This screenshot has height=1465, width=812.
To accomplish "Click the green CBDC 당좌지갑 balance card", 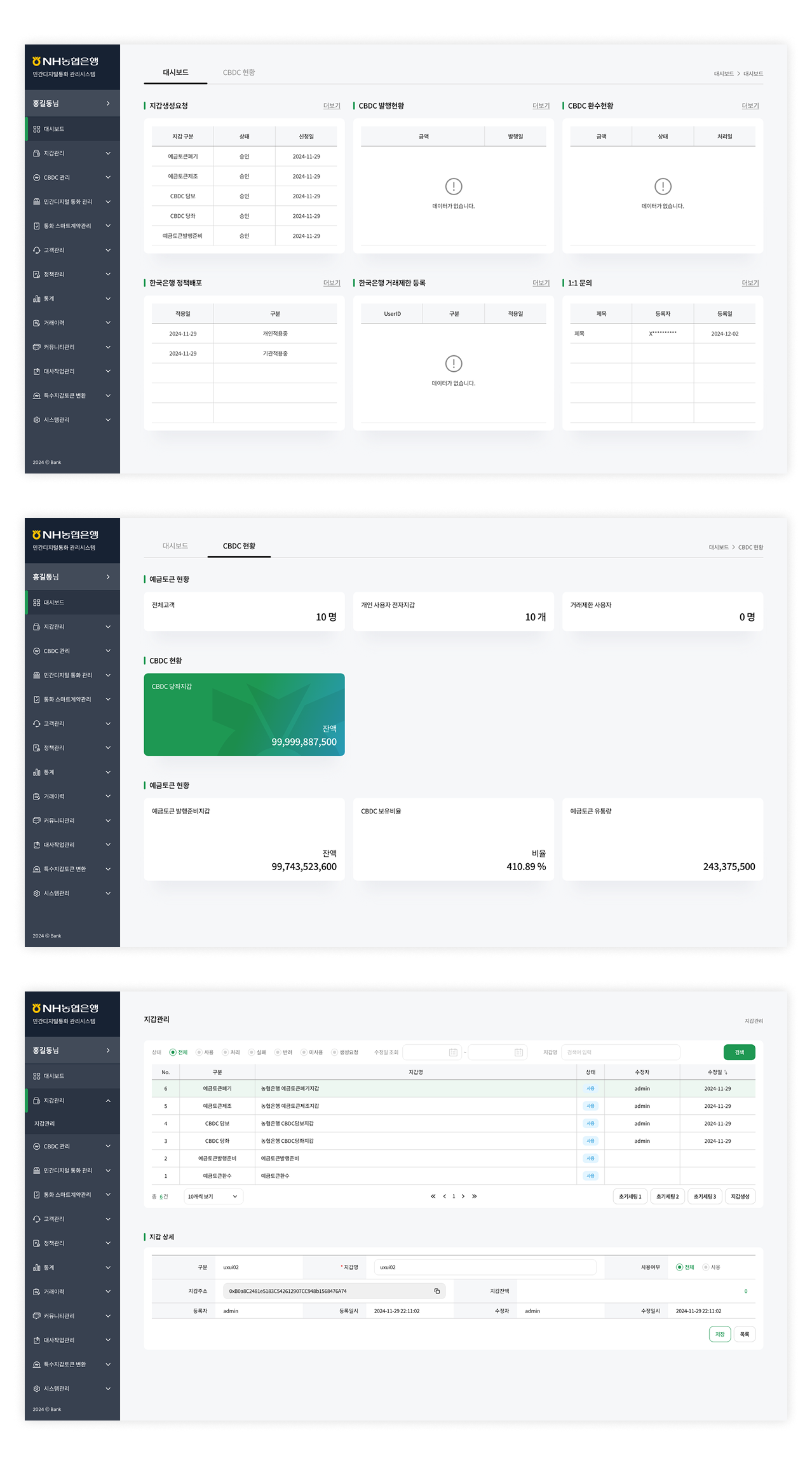I will pyautogui.click(x=244, y=714).
